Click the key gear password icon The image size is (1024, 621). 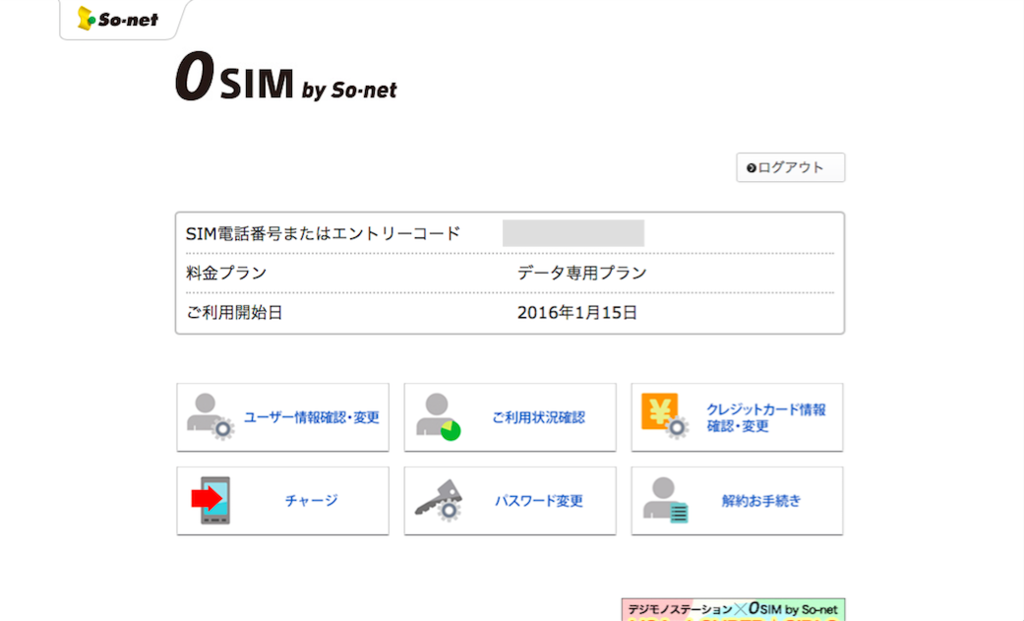coord(439,500)
